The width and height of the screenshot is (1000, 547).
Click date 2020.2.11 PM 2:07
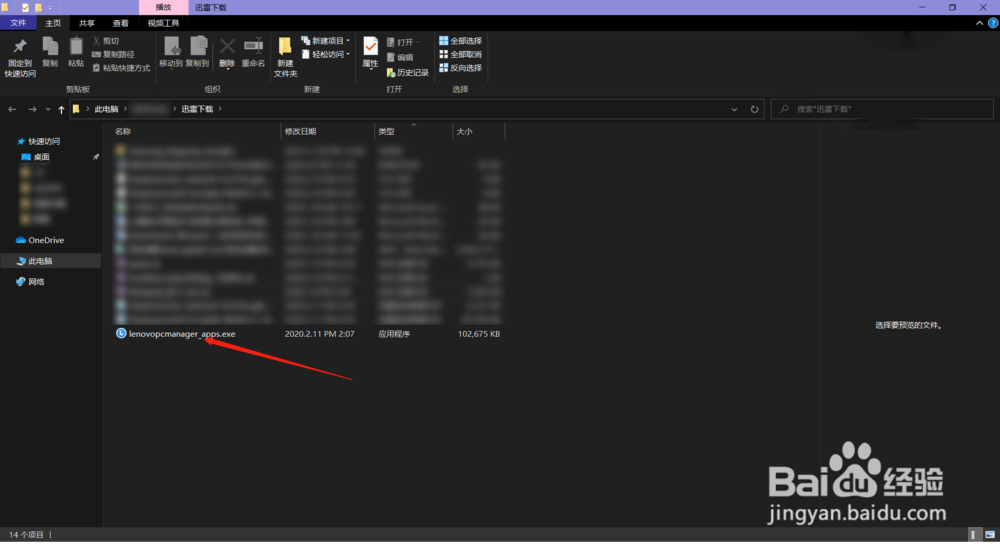(x=320, y=334)
